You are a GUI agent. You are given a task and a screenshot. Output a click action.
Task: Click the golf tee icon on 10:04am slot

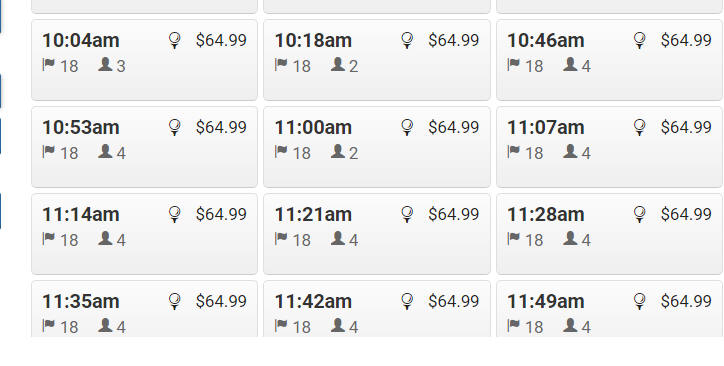175,40
